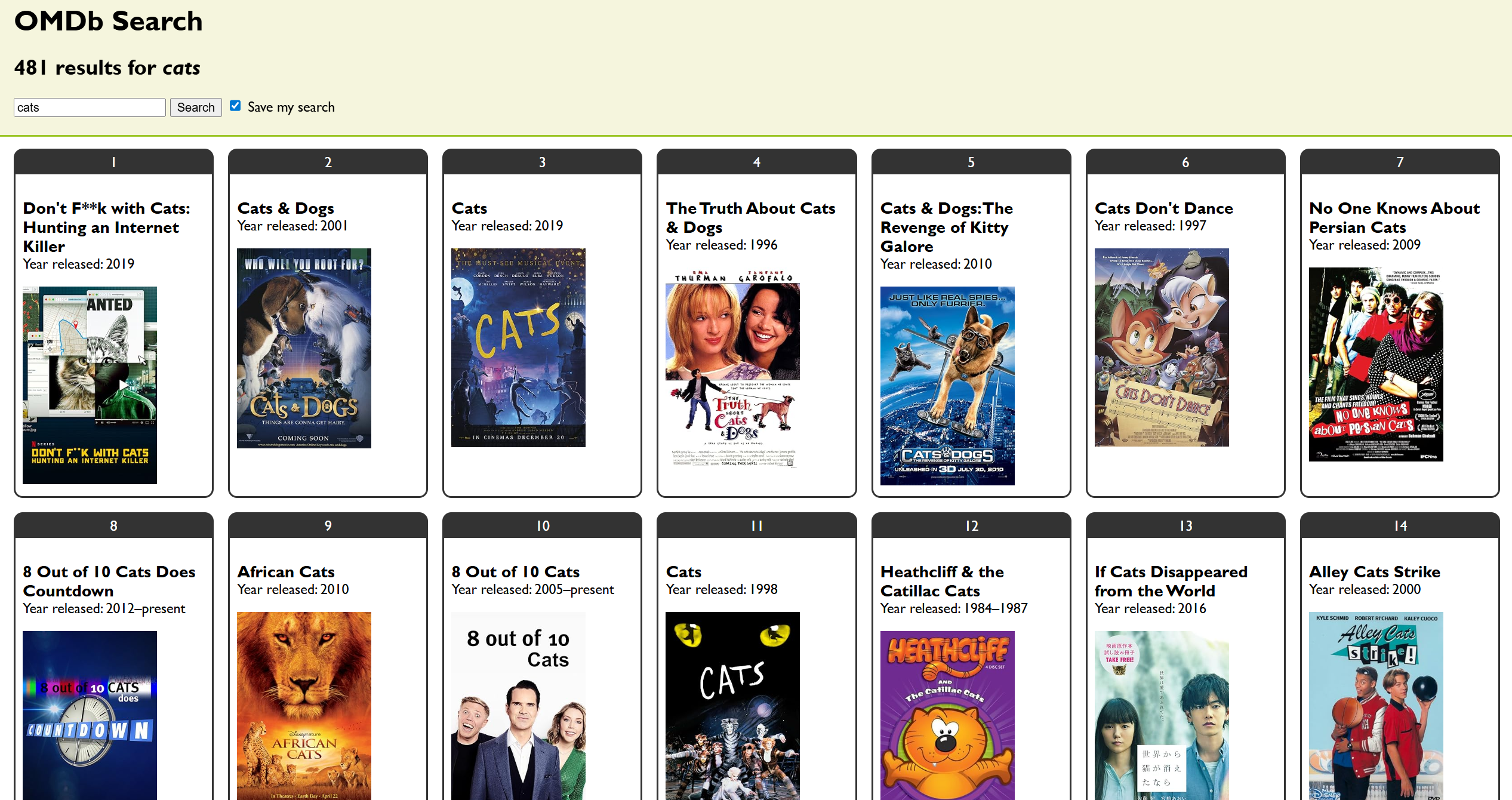Click Year released: 2016 text
This screenshot has height=800, width=1512.
click(x=1150, y=609)
